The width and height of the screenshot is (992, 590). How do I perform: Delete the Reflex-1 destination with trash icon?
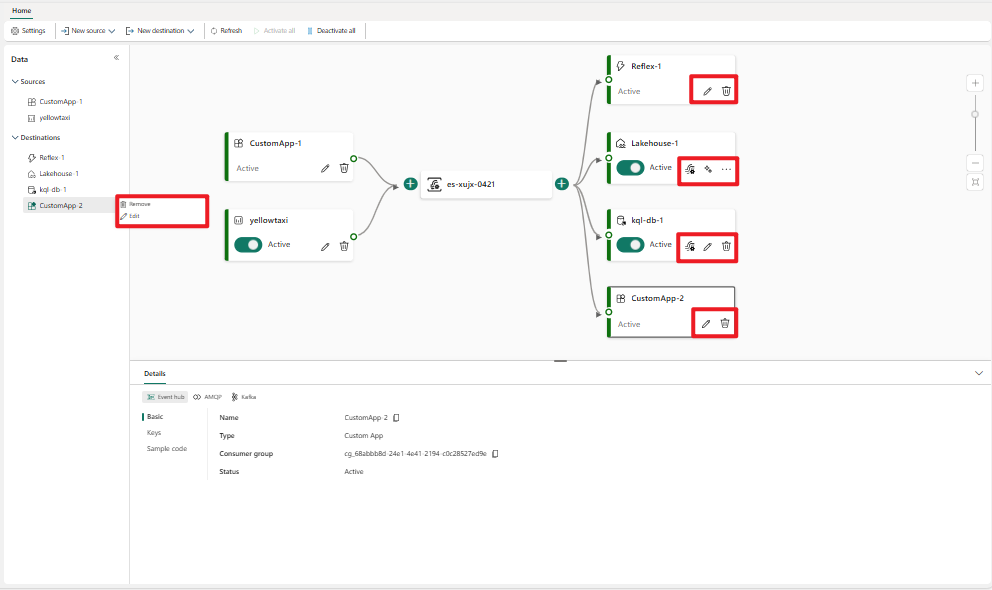click(726, 91)
